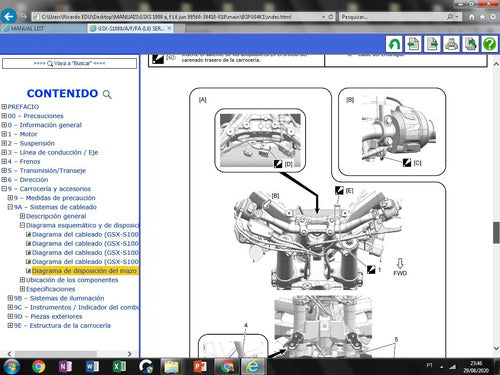This screenshot has height=375, width=500.
Task: Click the circular arrow shield taskbar icon
Action: click(146, 367)
